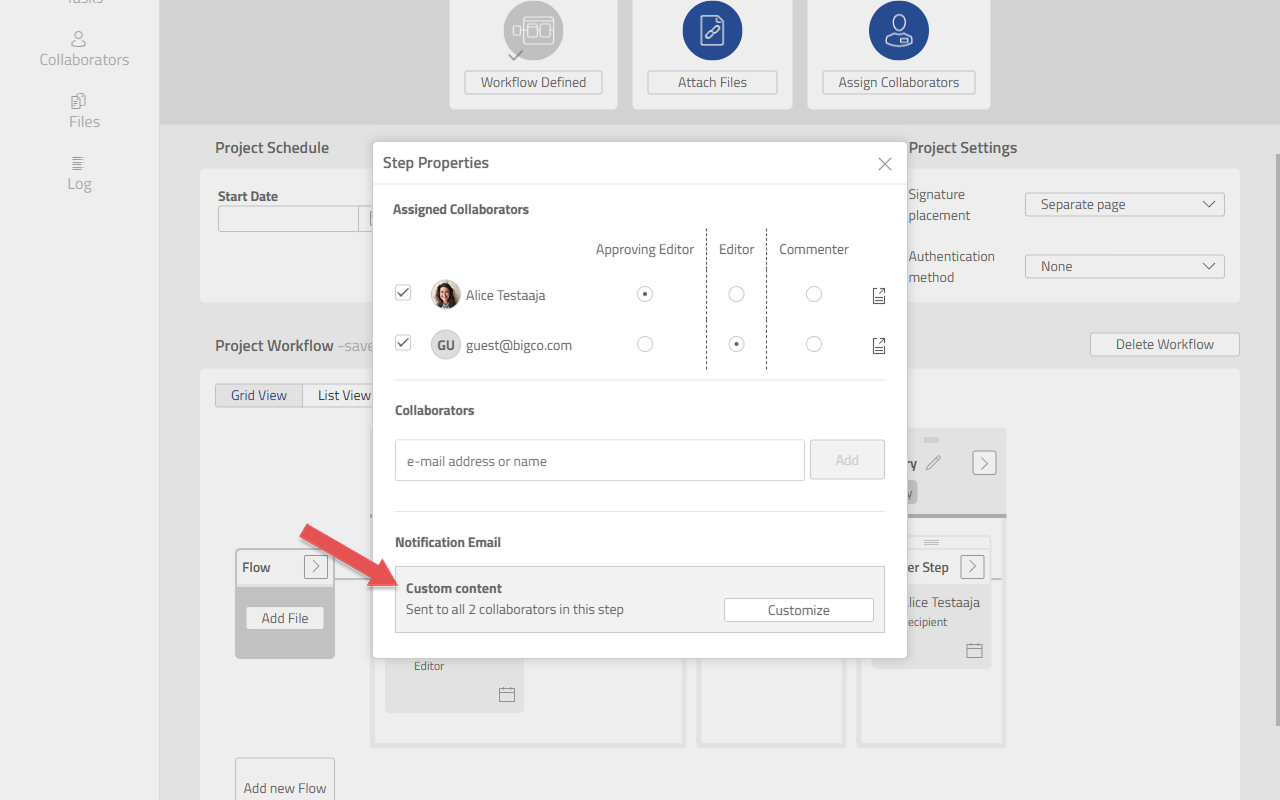Screen dimensions: 1280x800
Task: Click the Delete Workflow button
Action: click(1165, 344)
